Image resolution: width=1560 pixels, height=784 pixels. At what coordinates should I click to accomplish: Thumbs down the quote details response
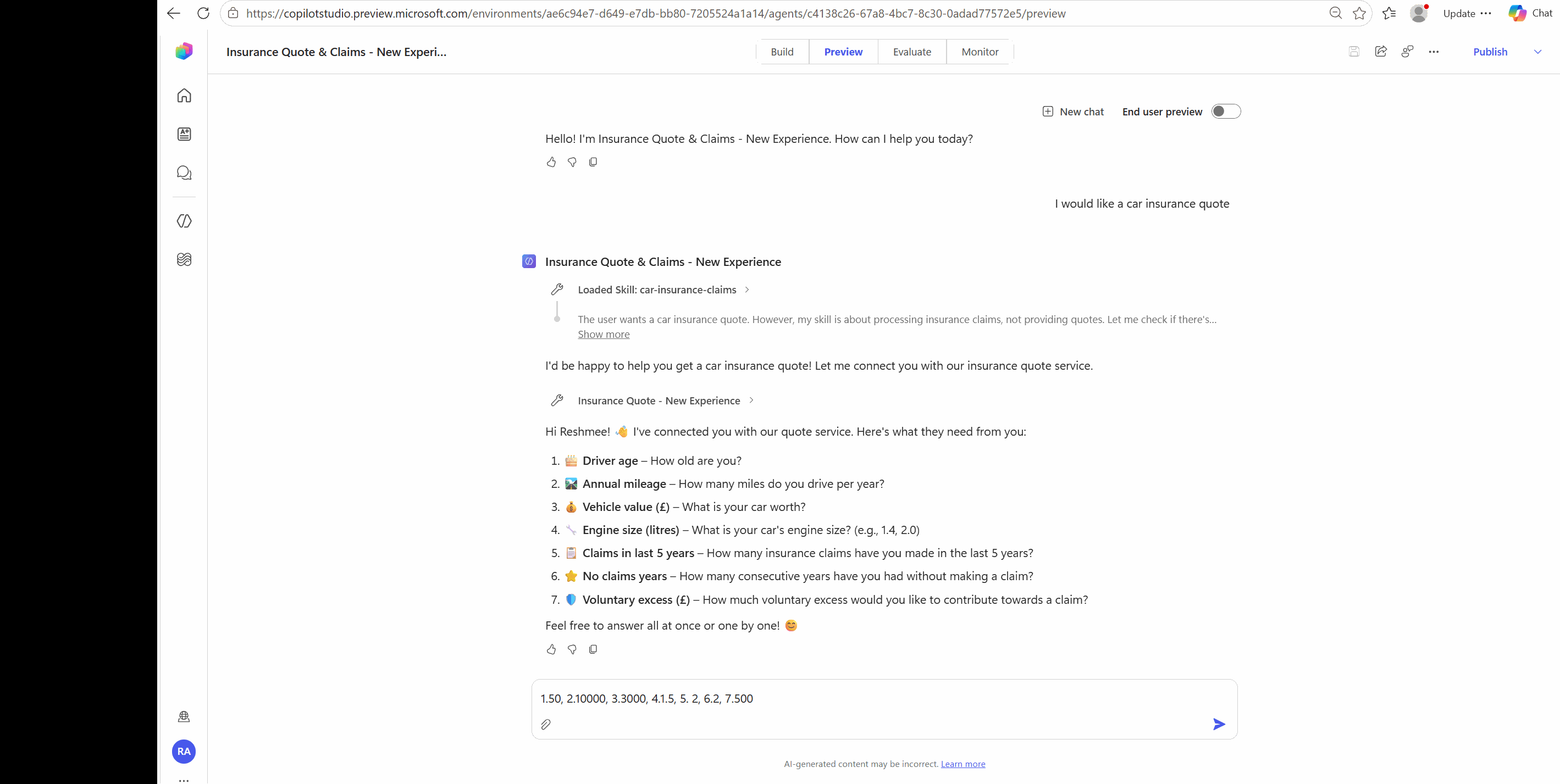tap(572, 649)
